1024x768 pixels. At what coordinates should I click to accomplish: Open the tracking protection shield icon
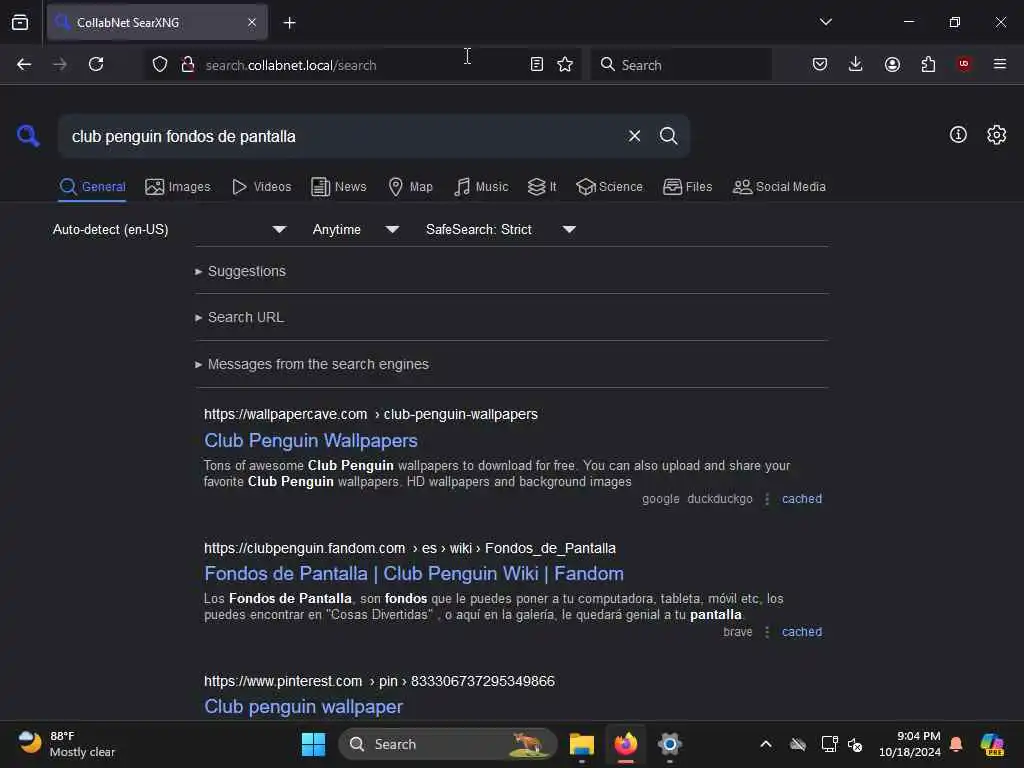(160, 65)
